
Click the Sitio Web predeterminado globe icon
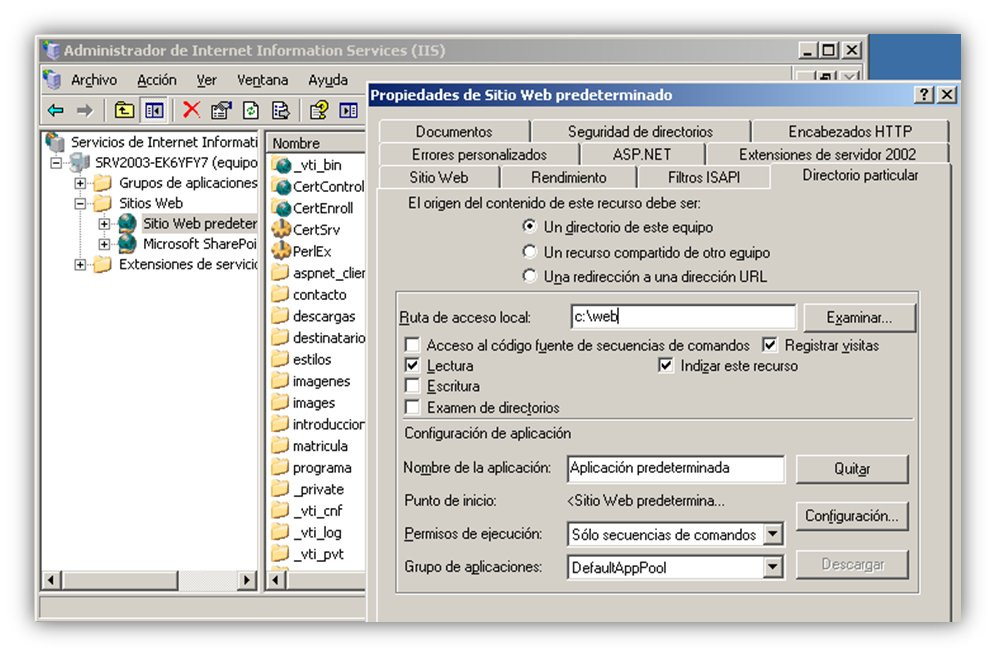(x=128, y=223)
